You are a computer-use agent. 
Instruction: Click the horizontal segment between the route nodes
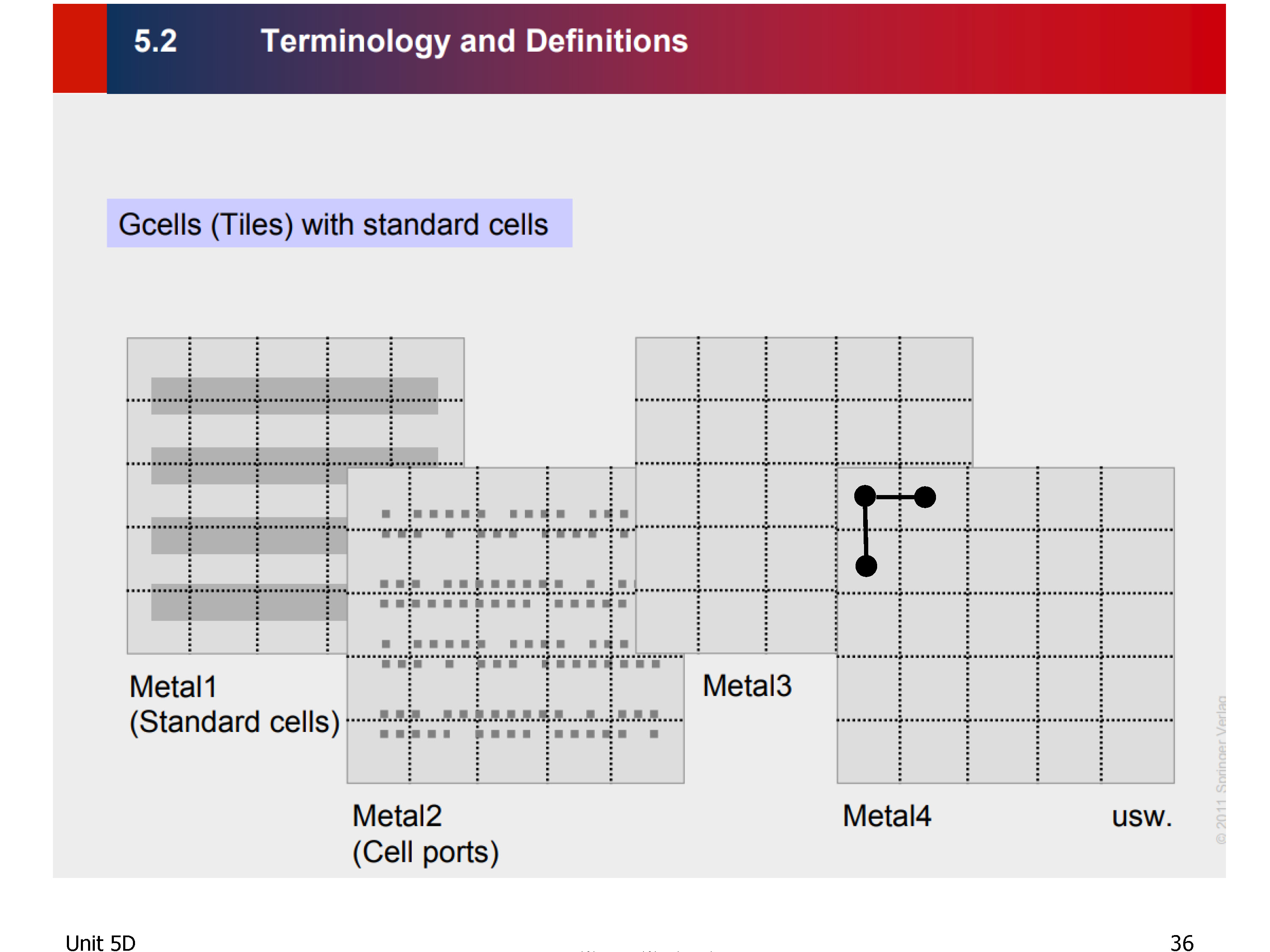coord(895,497)
